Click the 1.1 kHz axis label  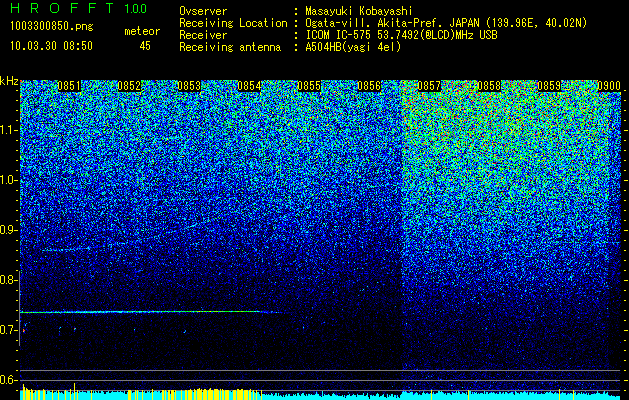click(9, 130)
